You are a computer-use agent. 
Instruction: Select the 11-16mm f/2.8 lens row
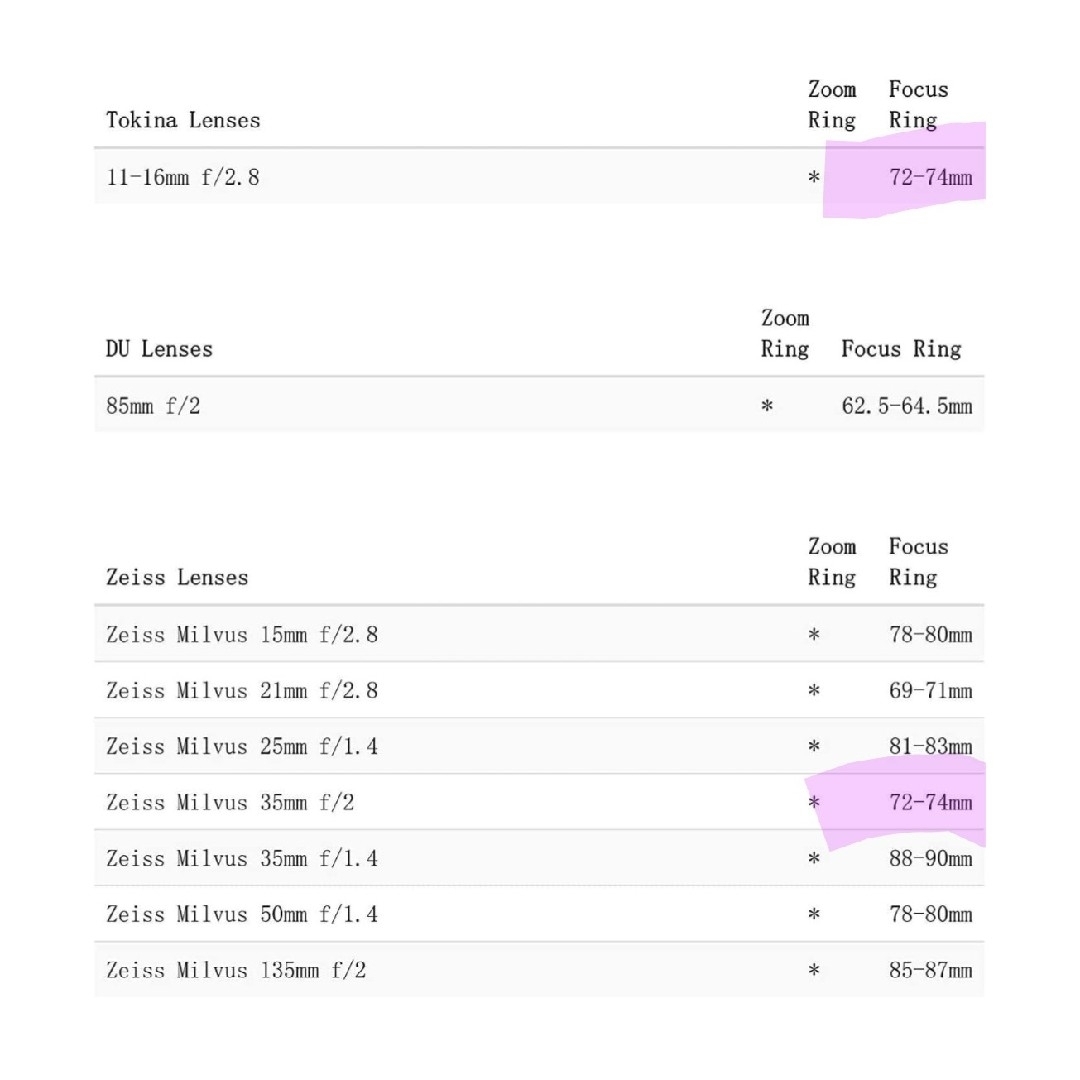(539, 177)
